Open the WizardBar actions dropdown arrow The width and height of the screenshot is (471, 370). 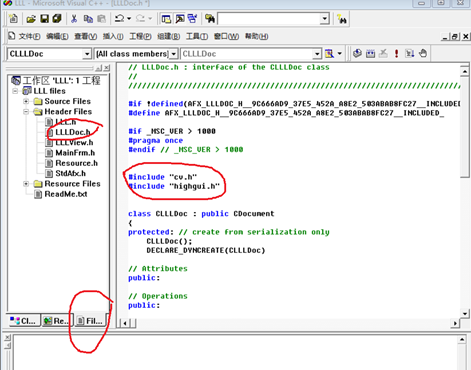point(340,53)
